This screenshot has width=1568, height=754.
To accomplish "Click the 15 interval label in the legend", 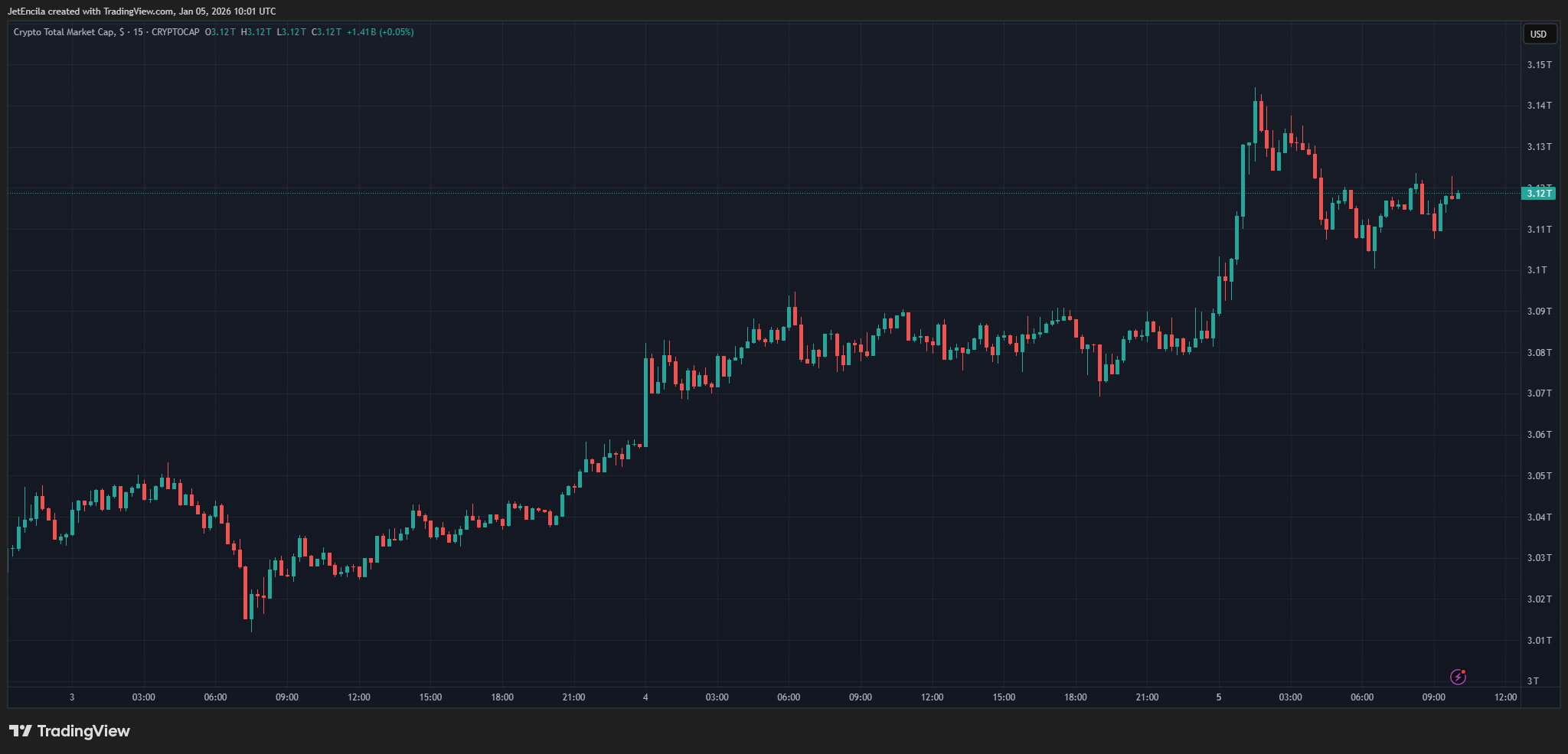I will [138, 32].
